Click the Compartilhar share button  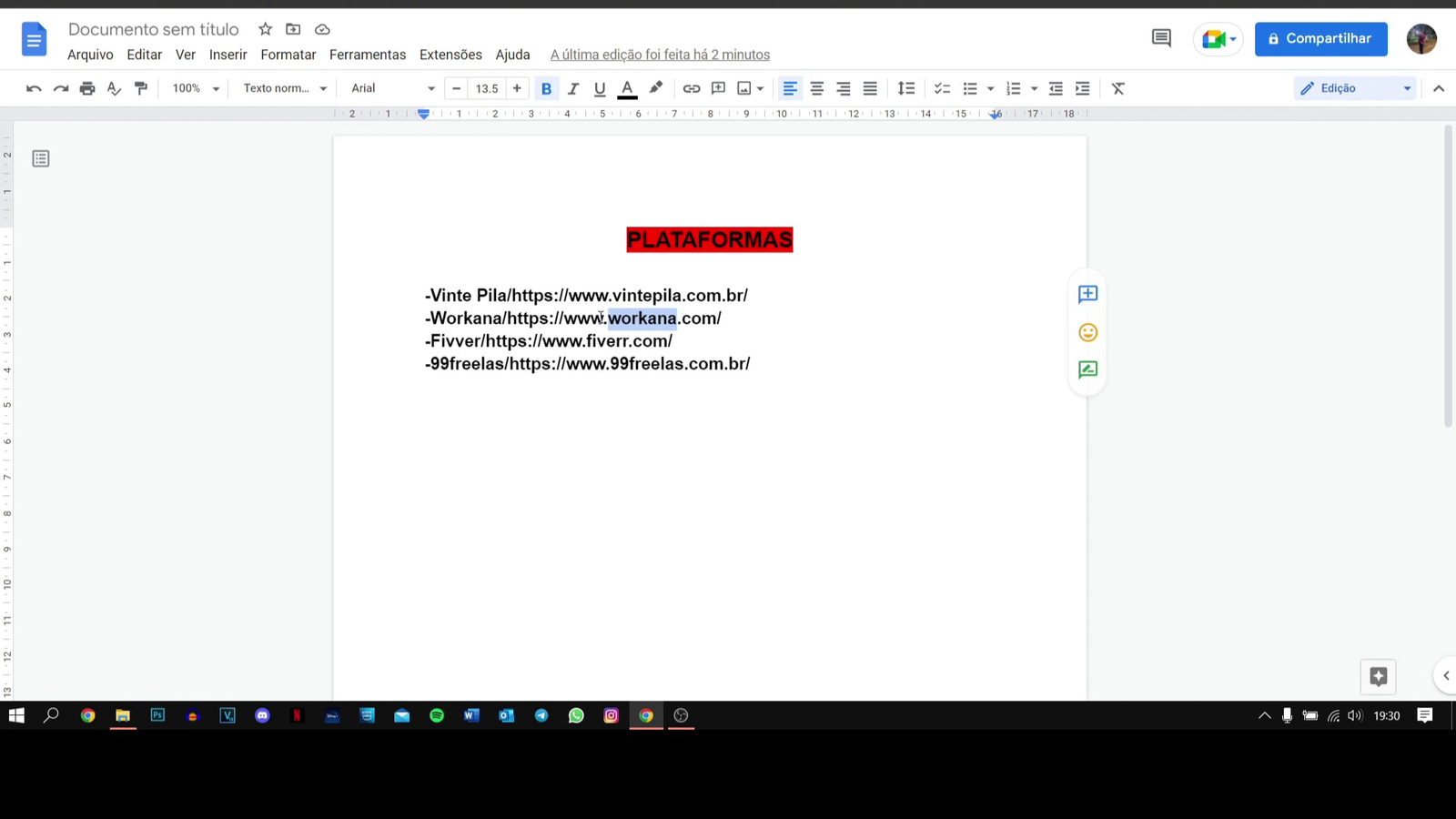pyautogui.click(x=1320, y=38)
